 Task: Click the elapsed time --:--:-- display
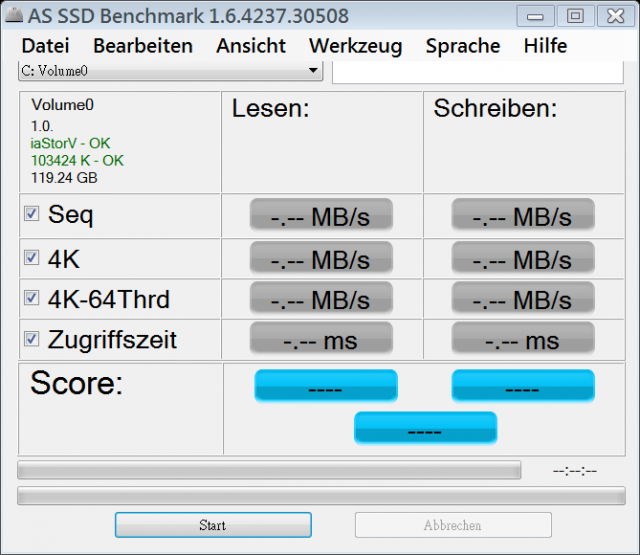(x=575, y=471)
